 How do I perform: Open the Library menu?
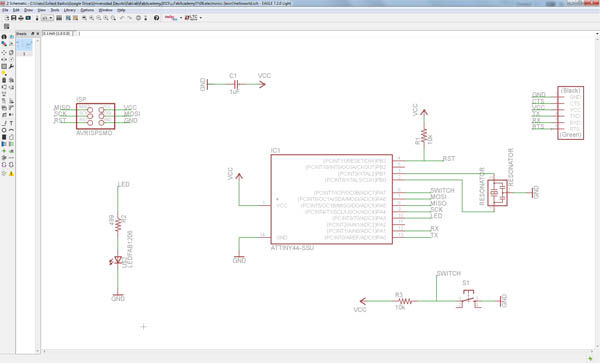click(x=70, y=10)
